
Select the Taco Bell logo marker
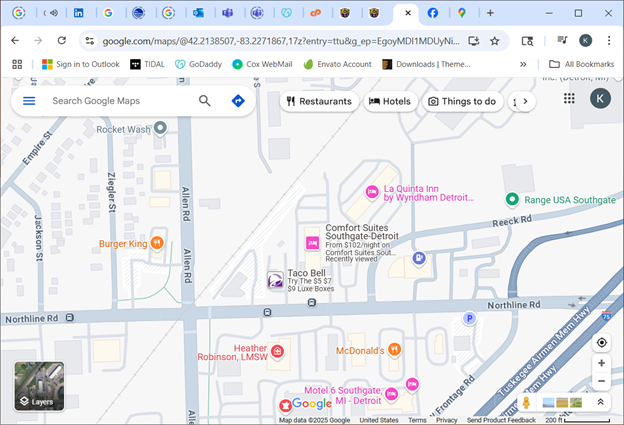[275, 280]
